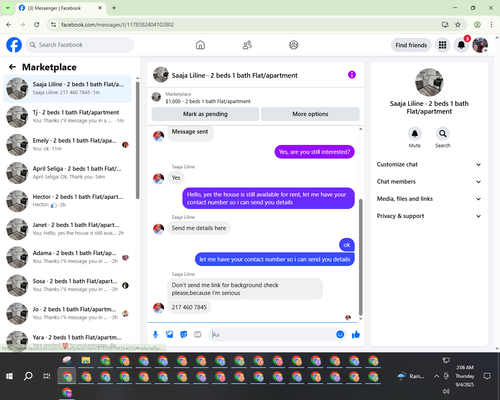Open a new browser tab
The width and height of the screenshot is (500, 400).
[114, 8]
